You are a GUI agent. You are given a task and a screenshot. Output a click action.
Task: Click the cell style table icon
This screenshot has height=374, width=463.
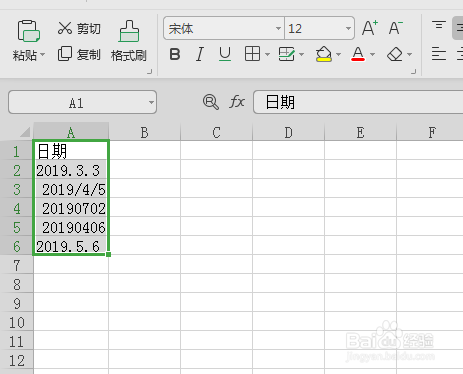click(x=287, y=54)
